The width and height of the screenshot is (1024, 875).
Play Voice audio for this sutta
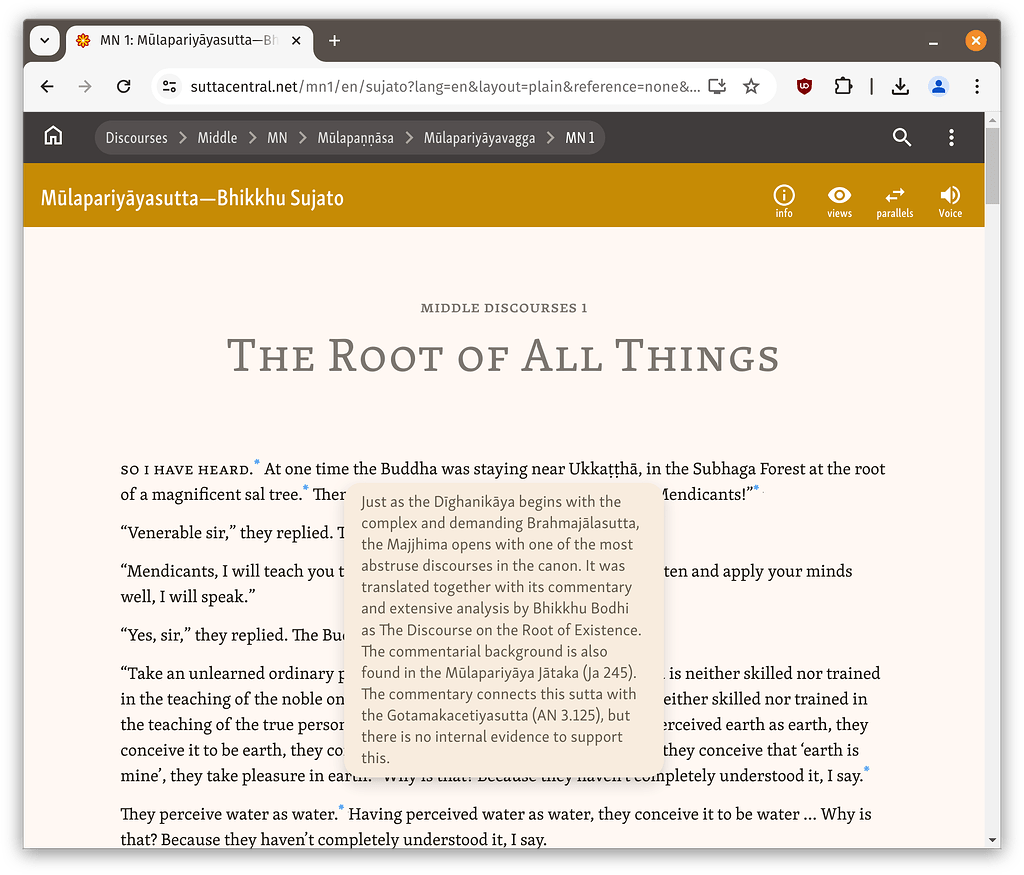[950, 200]
